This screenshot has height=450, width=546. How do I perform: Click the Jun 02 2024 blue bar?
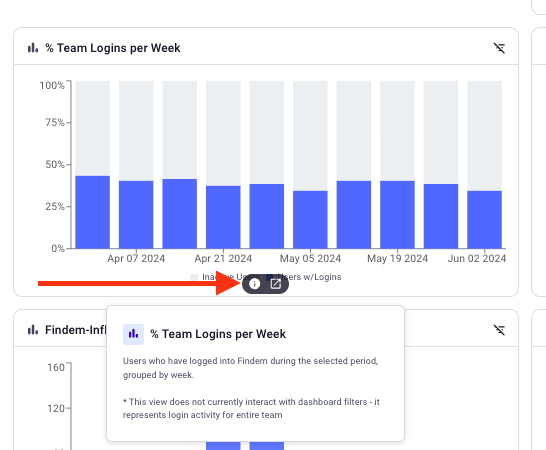(x=484, y=219)
